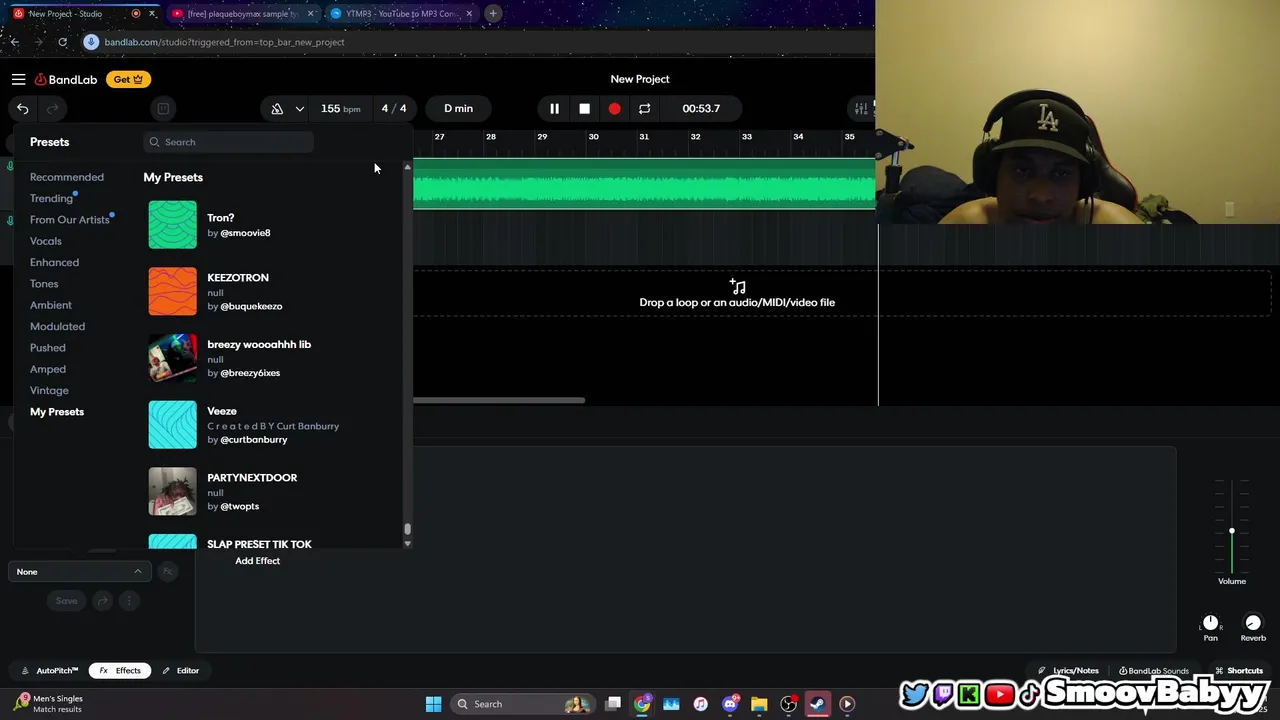Click the 00:53.7 time display
This screenshot has width=1280, height=720.
701,108
